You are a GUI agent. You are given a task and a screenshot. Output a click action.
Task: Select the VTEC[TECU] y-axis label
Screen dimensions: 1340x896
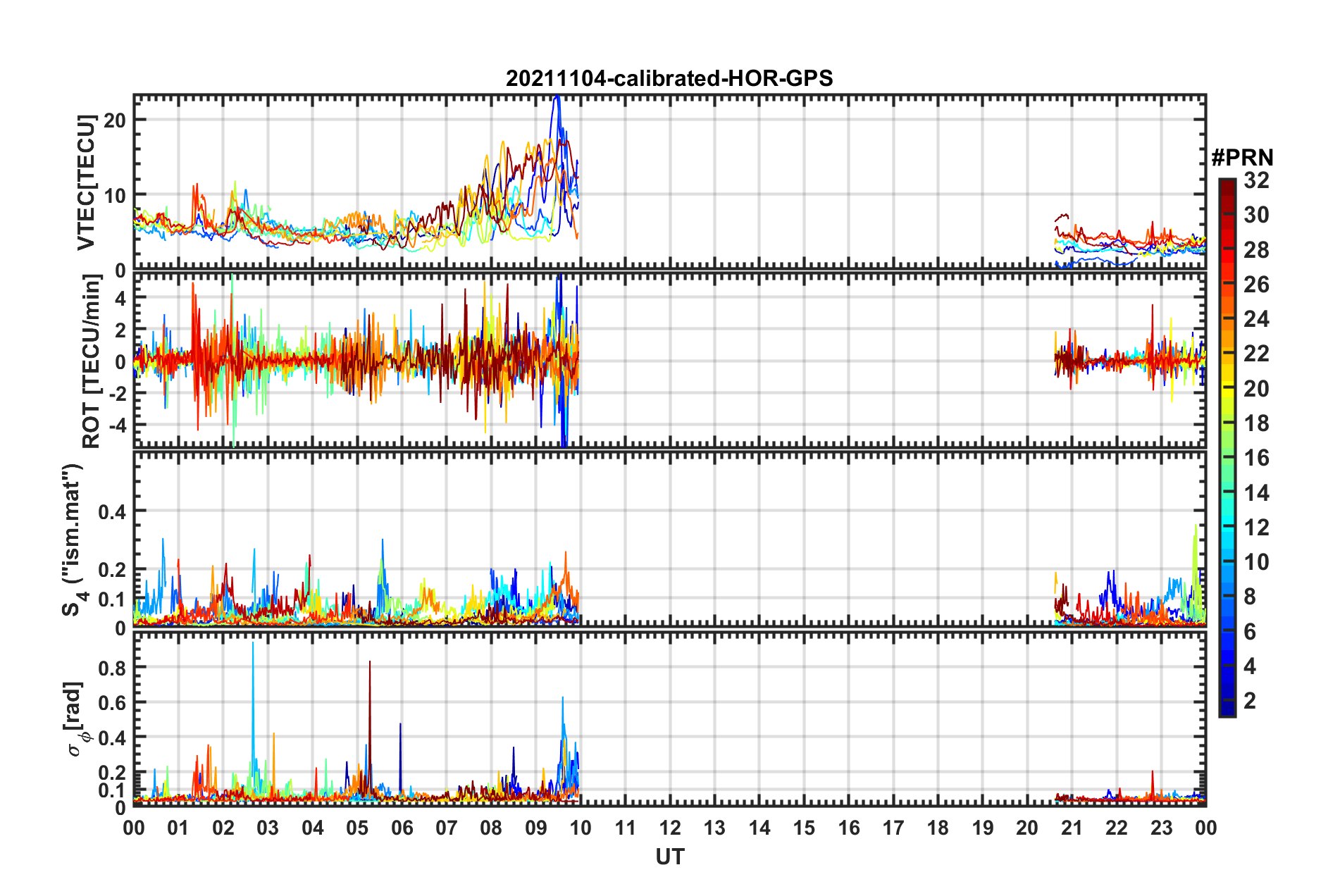86,182
